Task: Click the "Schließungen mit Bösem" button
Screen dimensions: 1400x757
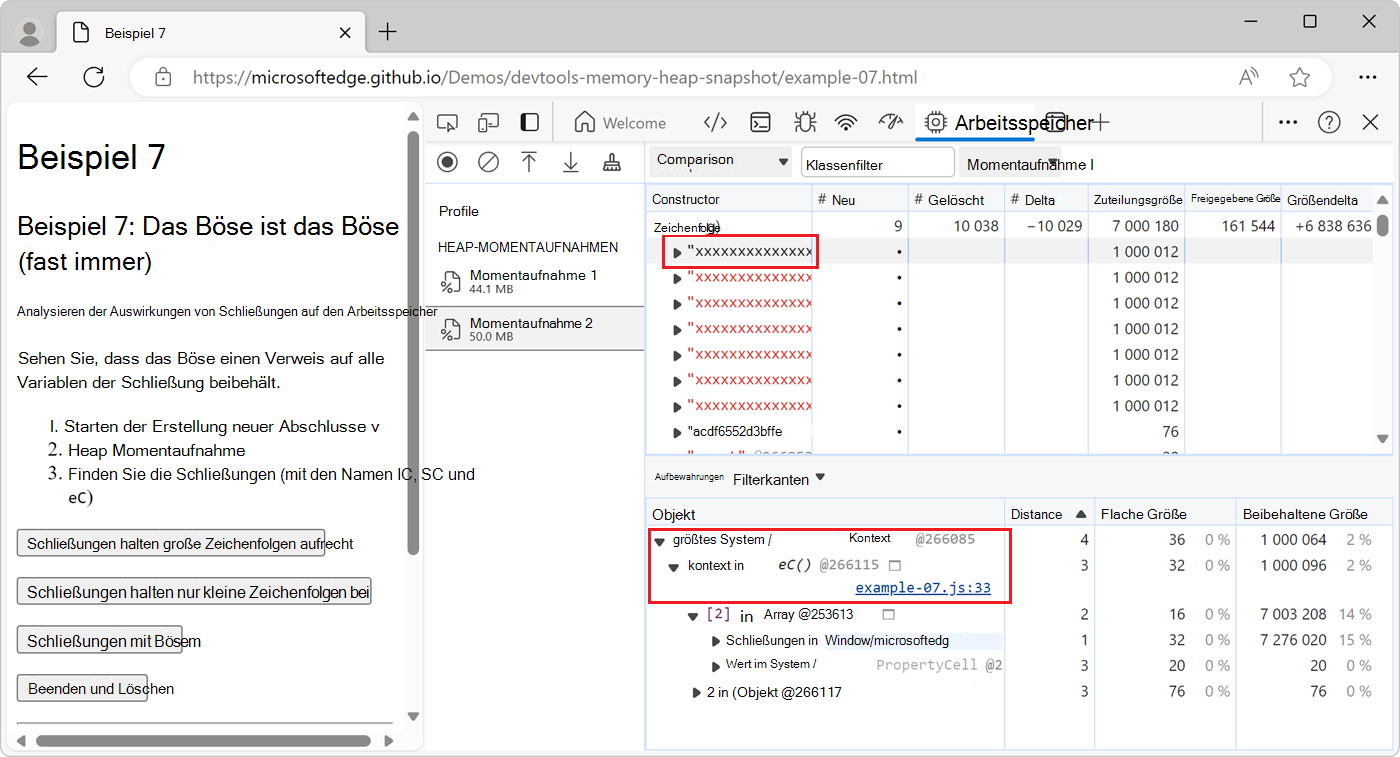Action: (x=99, y=640)
